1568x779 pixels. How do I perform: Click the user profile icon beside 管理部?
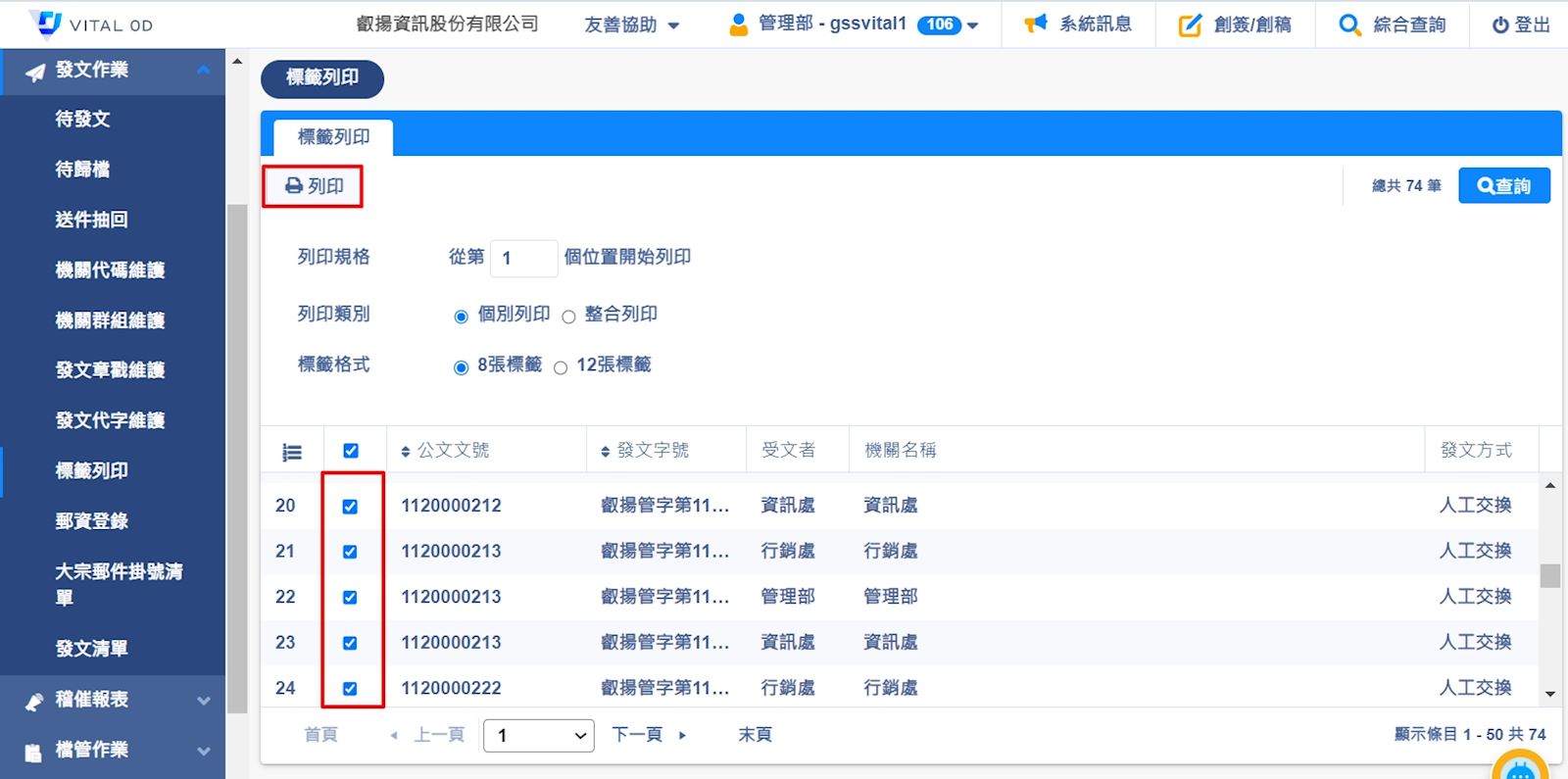739,24
